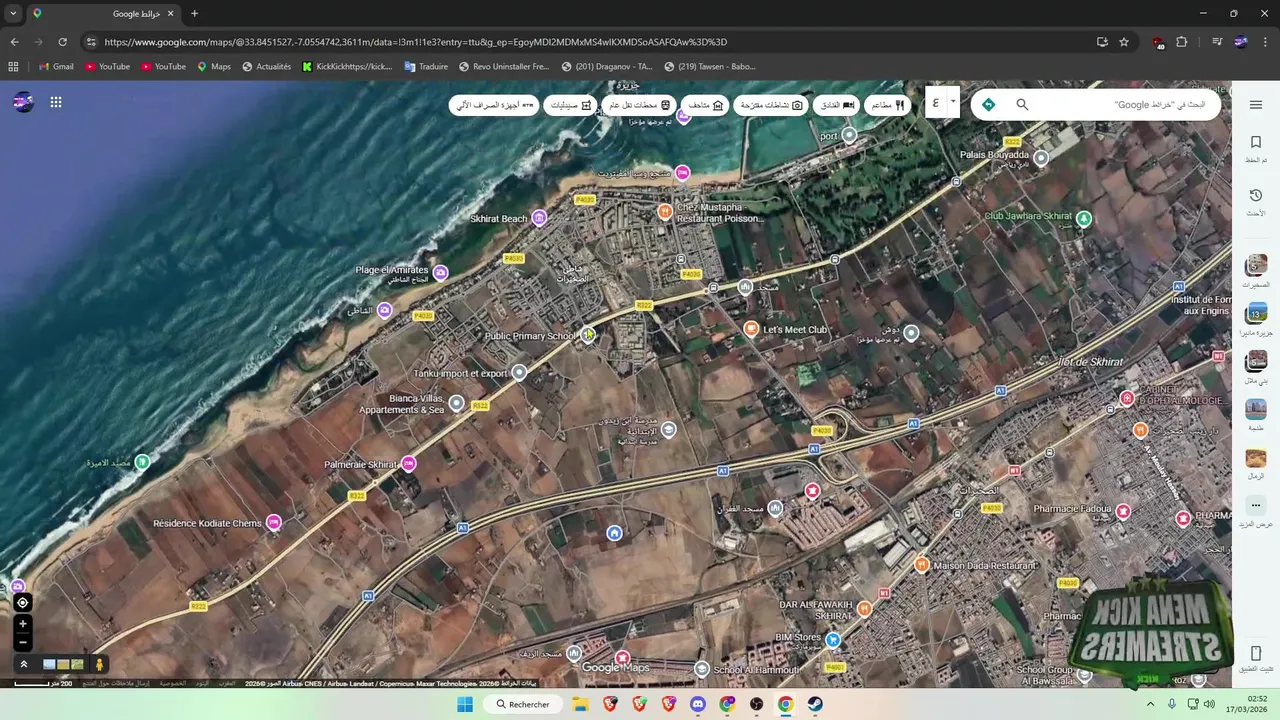Click the magnifier search icon in Maps
The height and width of the screenshot is (720, 1280).
pos(1022,104)
